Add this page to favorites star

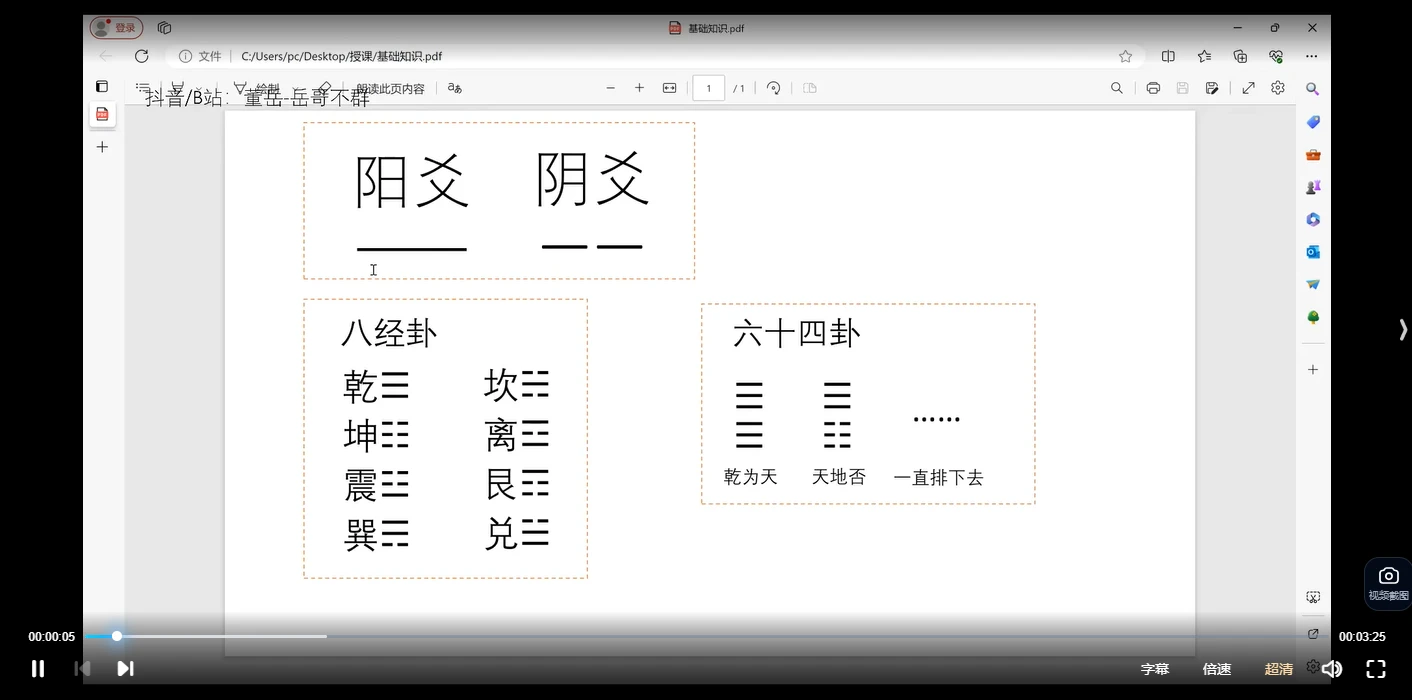[x=1126, y=57]
